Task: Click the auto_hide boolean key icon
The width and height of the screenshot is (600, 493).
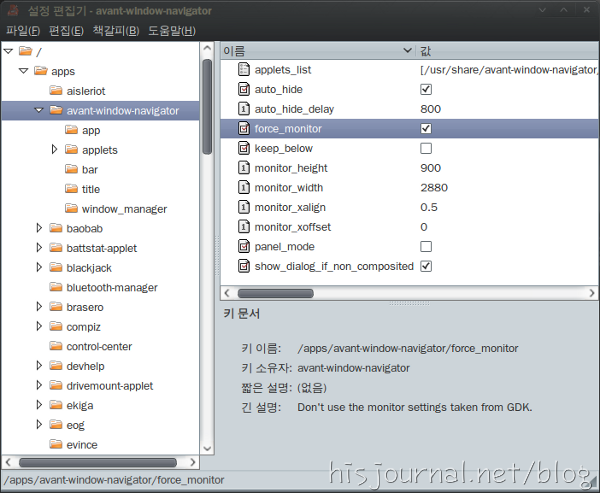Action: [x=244, y=89]
